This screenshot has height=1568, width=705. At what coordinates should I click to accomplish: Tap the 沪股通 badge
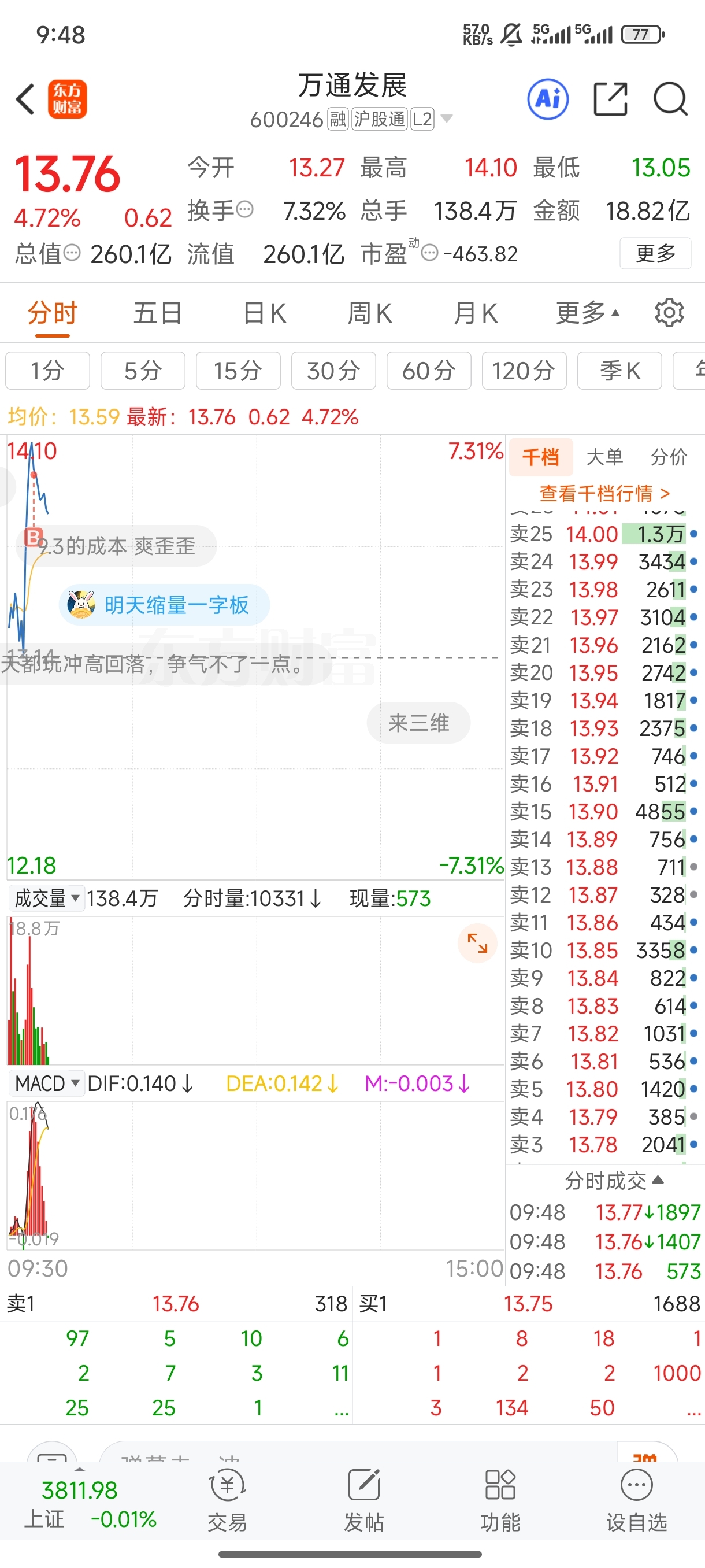379,119
